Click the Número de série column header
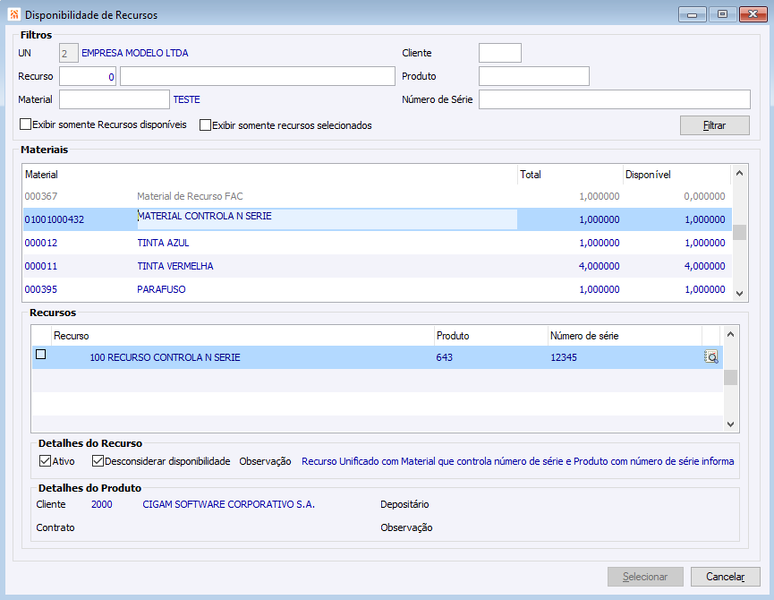This screenshot has height=600, width=774. (x=625, y=336)
